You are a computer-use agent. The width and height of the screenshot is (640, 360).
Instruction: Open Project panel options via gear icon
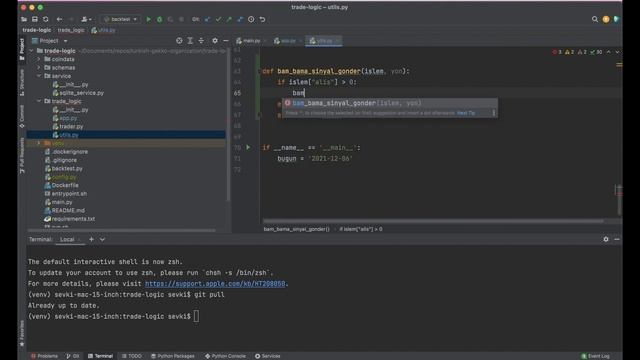pyautogui.click(x=215, y=40)
